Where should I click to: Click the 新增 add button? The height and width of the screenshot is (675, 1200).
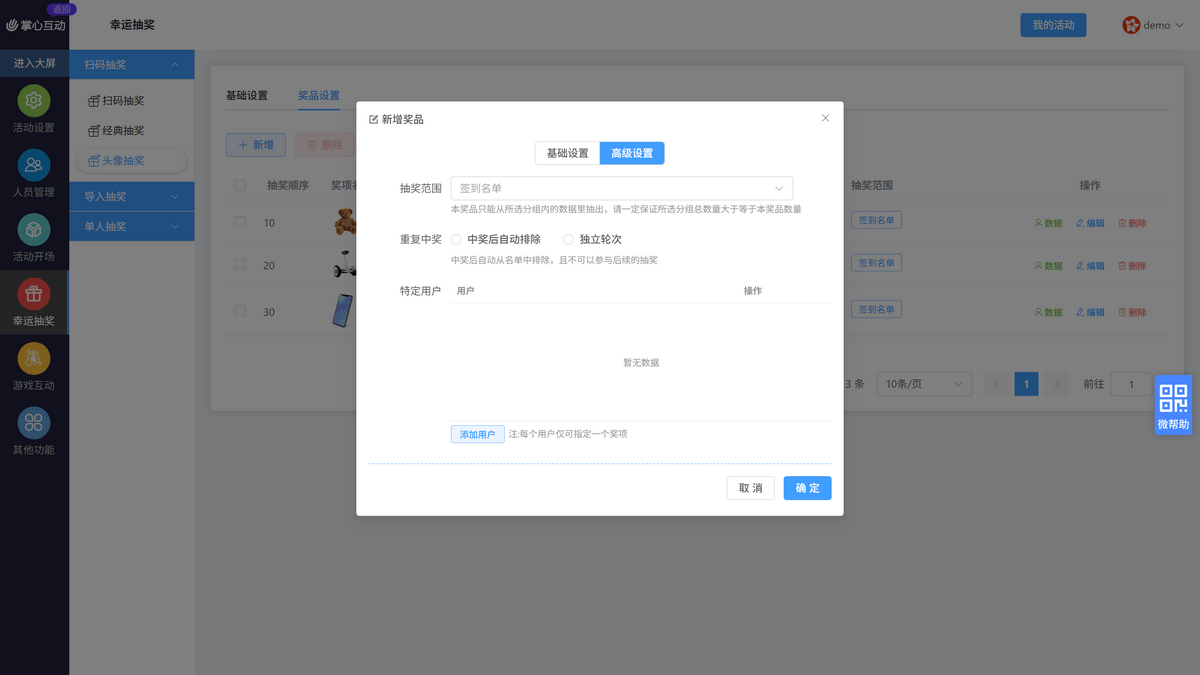[x=256, y=145]
